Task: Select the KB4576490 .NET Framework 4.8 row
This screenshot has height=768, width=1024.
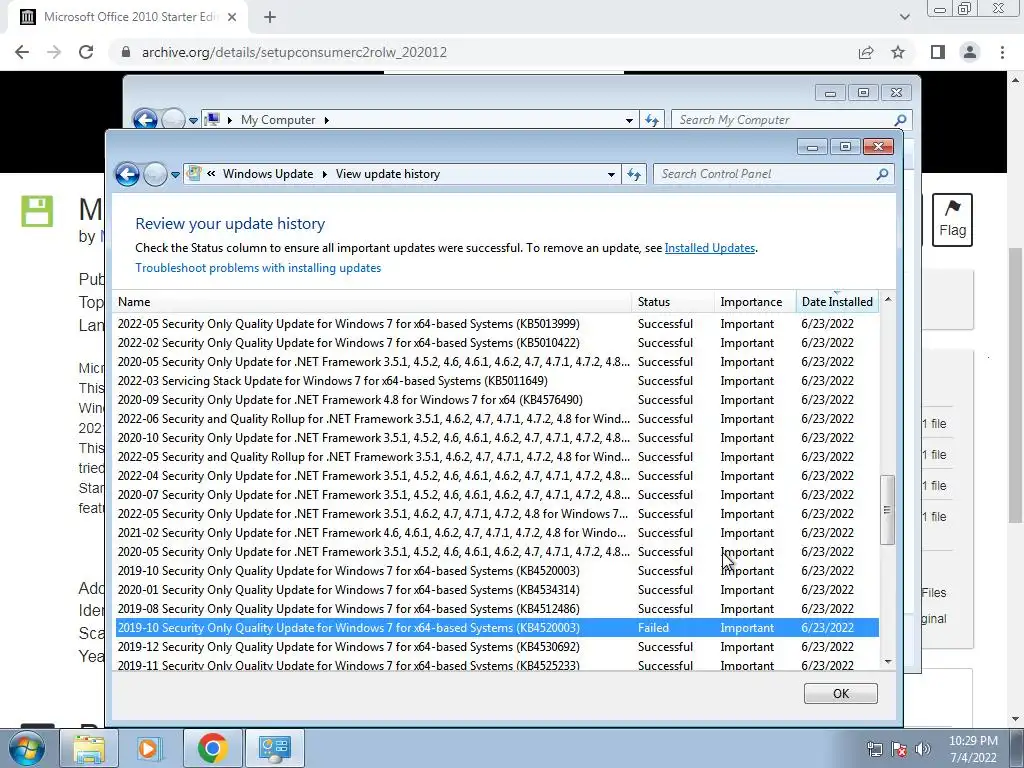Action: 497,400
